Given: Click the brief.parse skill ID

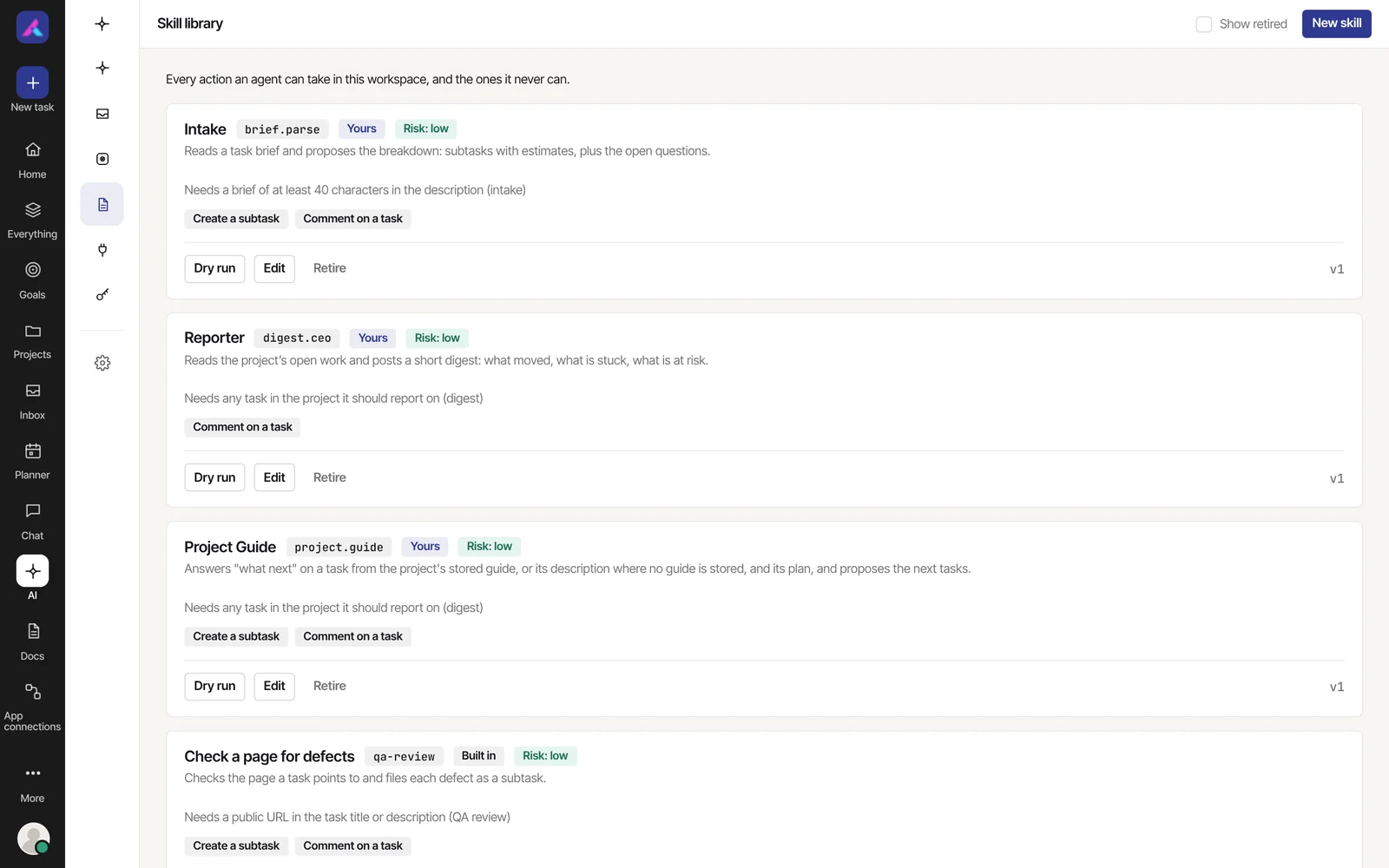Looking at the screenshot, I should pyautogui.click(x=282, y=129).
